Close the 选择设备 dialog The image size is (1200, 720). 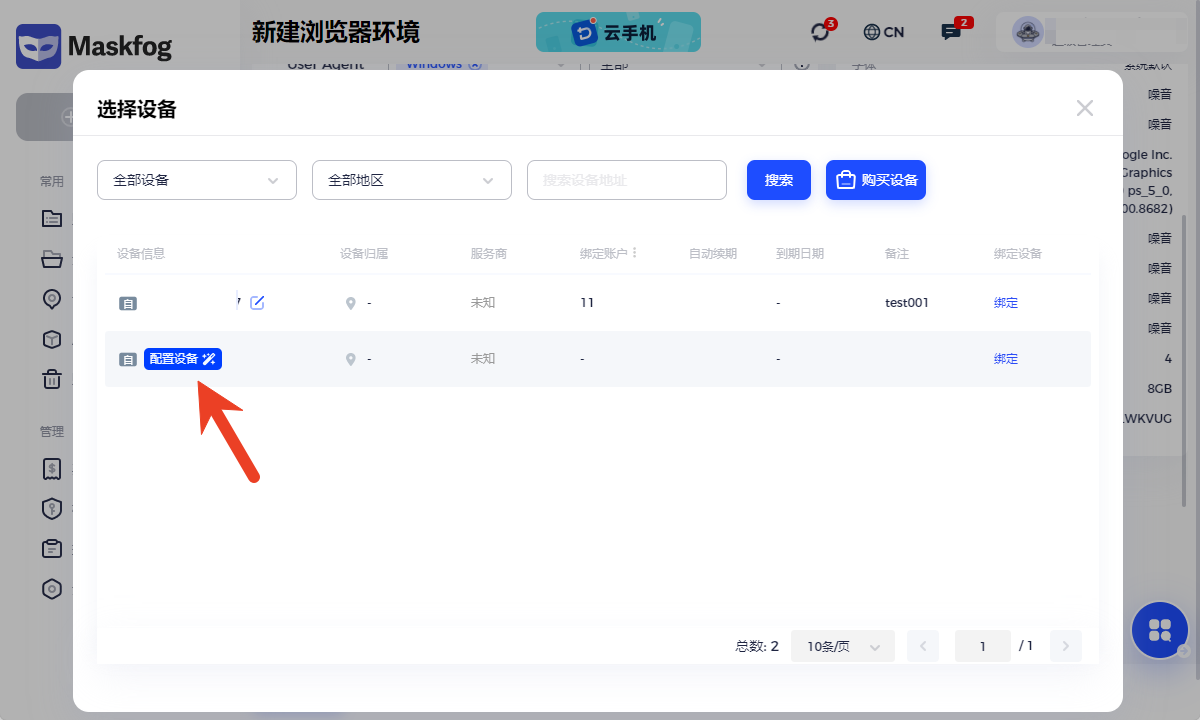tap(1084, 108)
